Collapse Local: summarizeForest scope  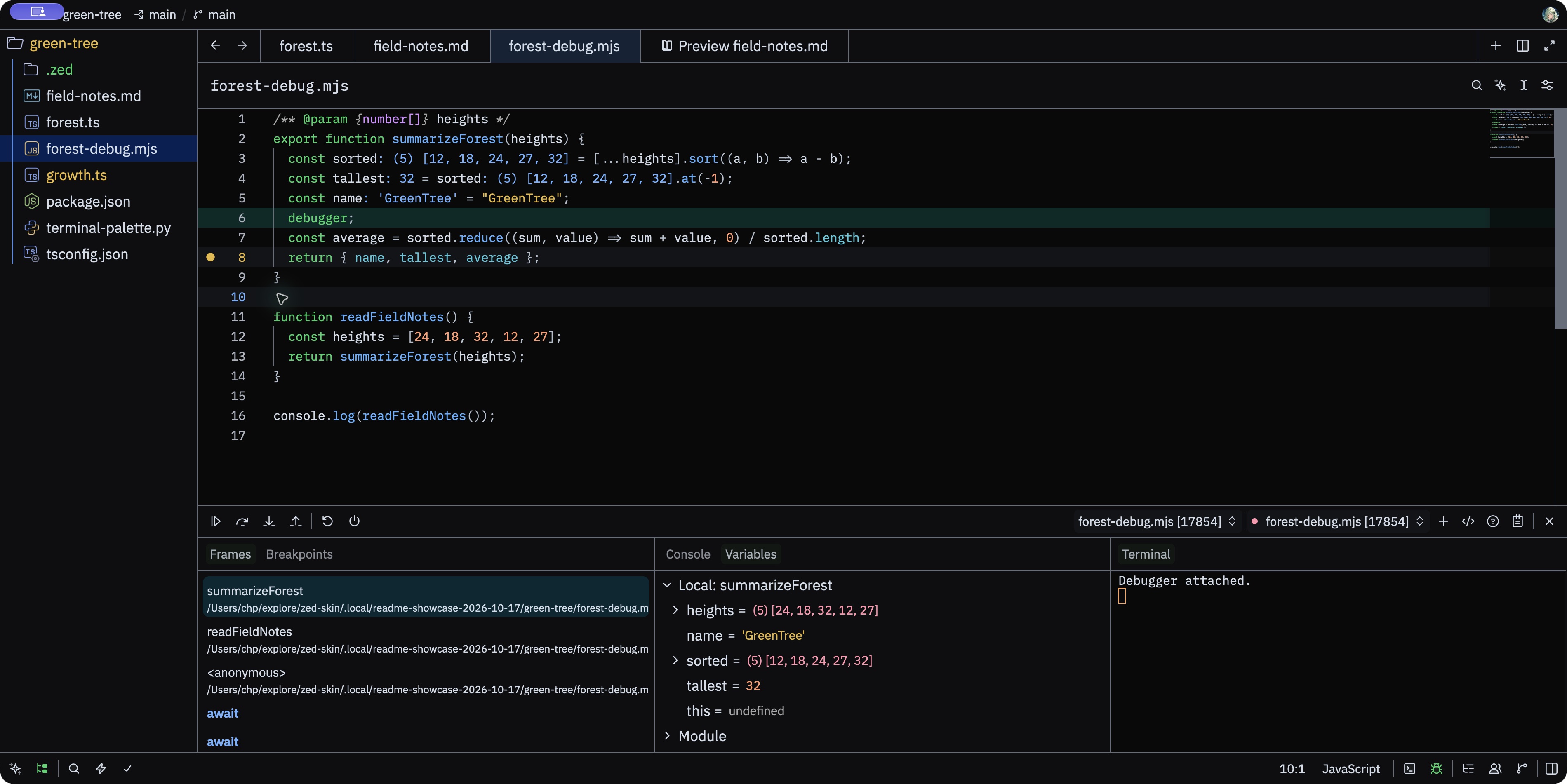click(667, 585)
